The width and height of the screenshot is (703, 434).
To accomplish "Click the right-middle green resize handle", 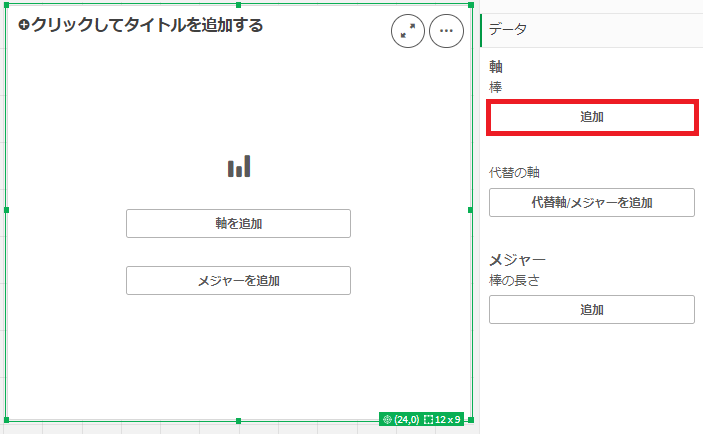I will (x=470, y=210).
